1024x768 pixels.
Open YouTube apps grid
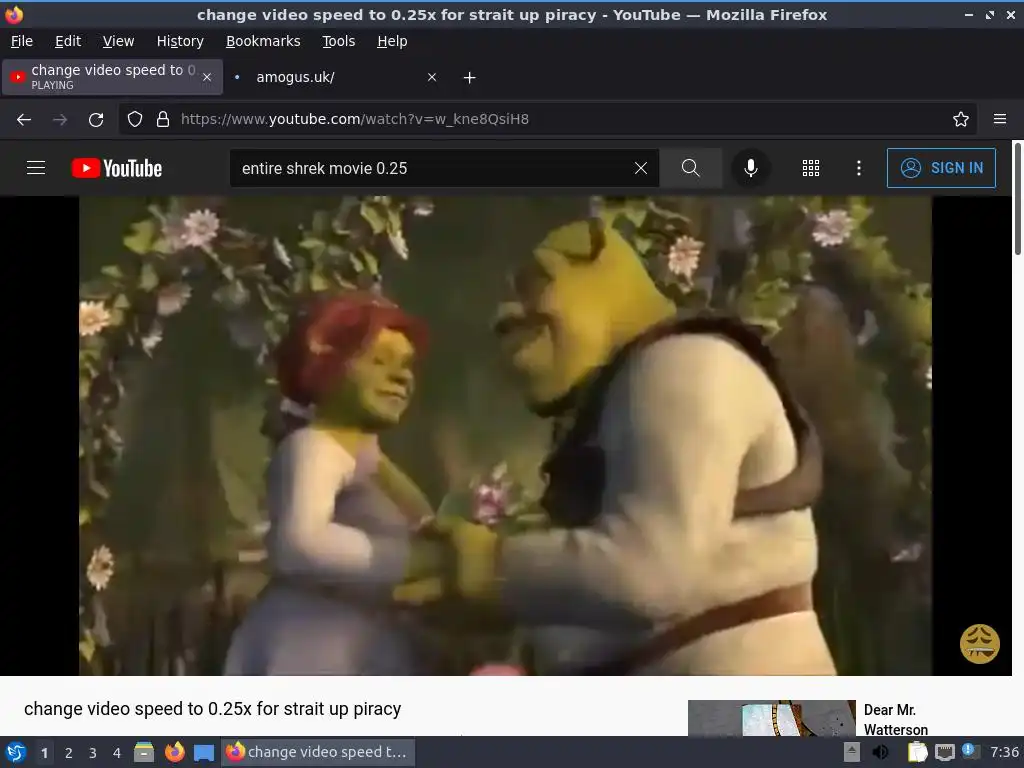[x=810, y=168]
